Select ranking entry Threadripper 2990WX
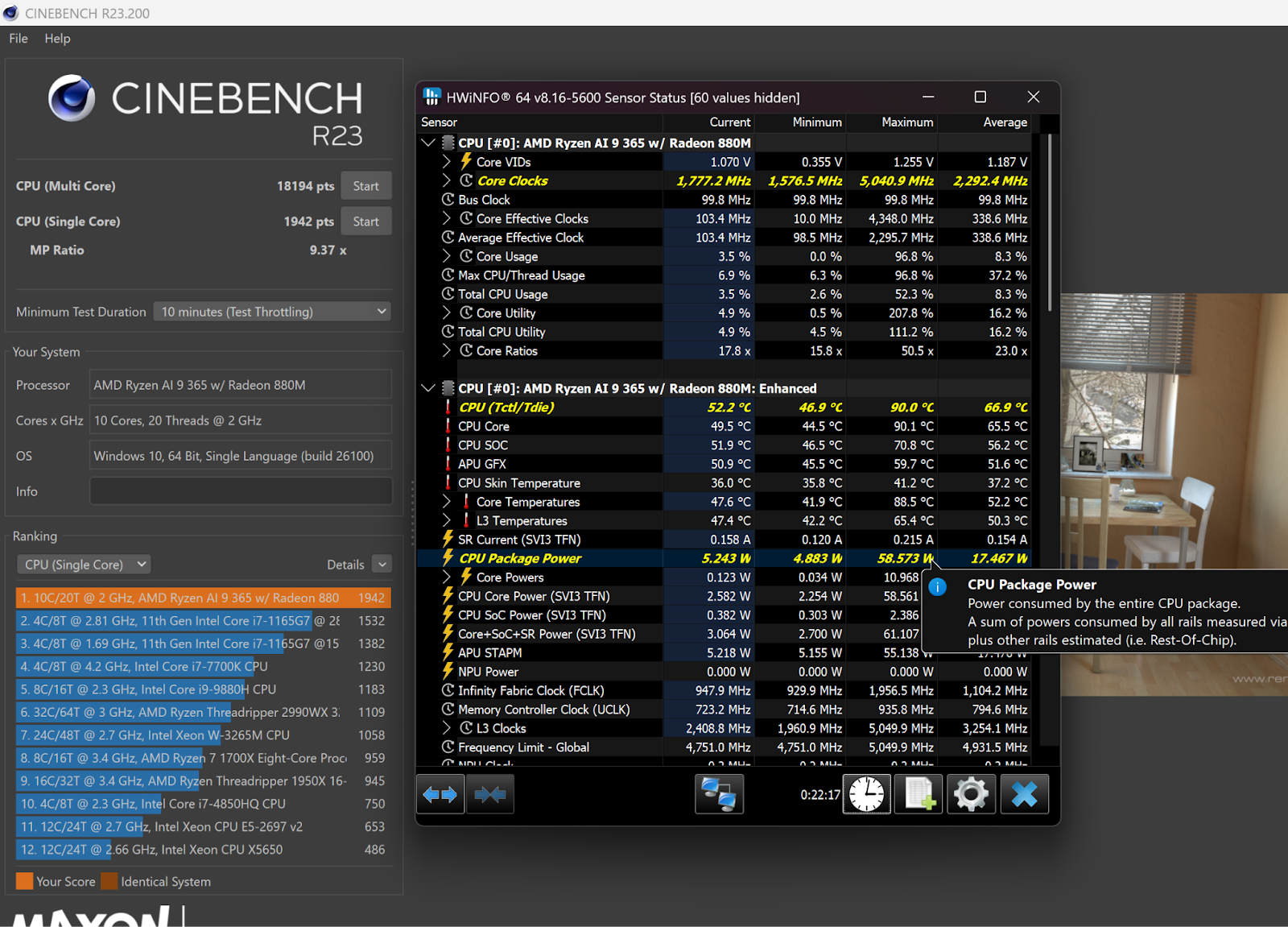This screenshot has height=927, width=1288. pyautogui.click(x=203, y=712)
